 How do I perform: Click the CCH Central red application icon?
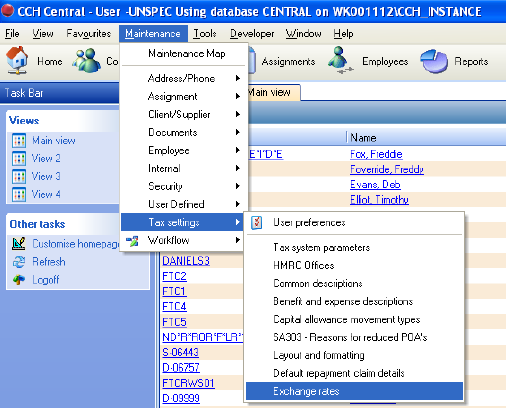(7, 10)
